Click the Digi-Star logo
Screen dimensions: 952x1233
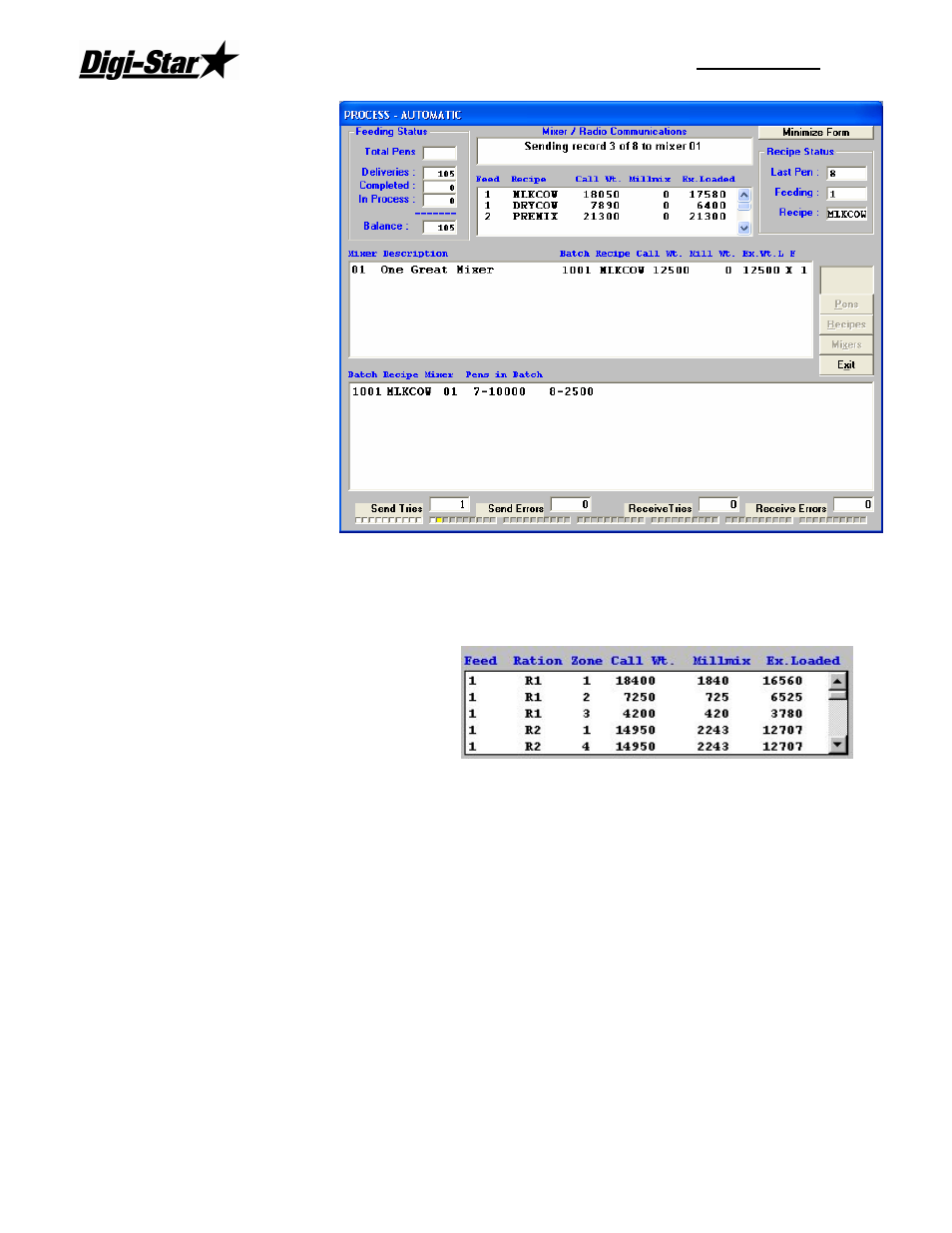(159, 62)
